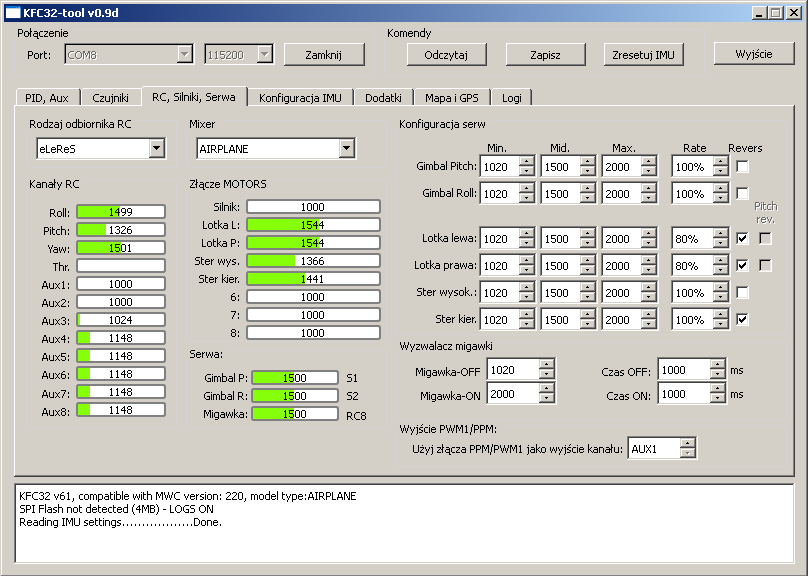
Task: Click the KFC32-tool title bar app icon
Action: point(12,12)
